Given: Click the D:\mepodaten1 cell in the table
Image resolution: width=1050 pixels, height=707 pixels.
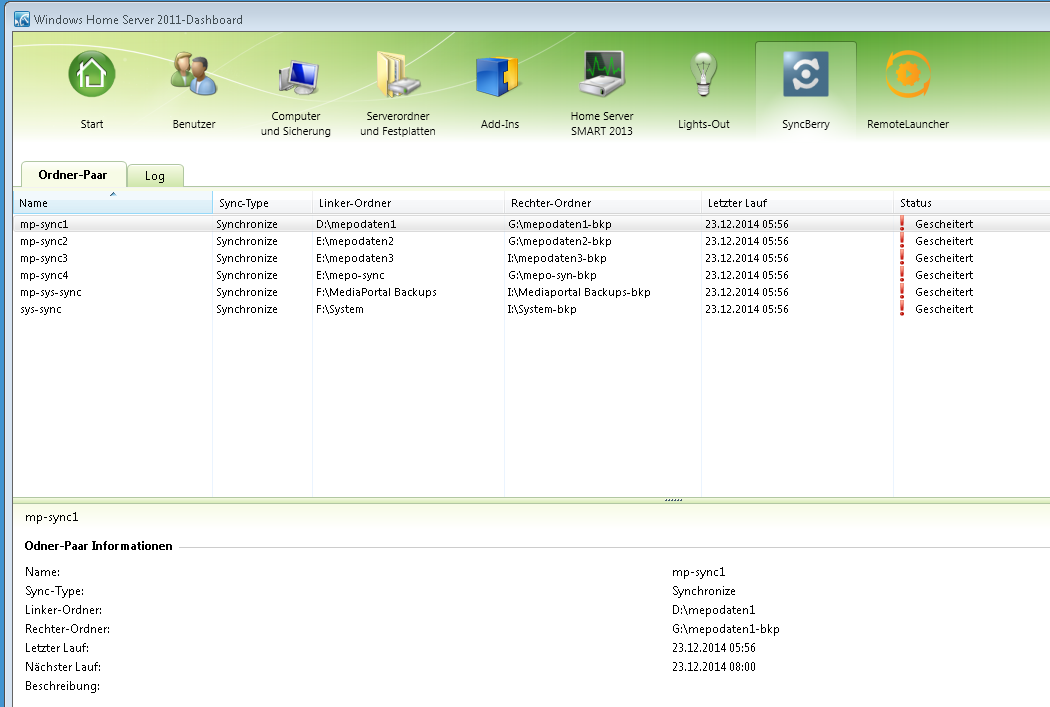Looking at the screenshot, I should click(x=356, y=224).
